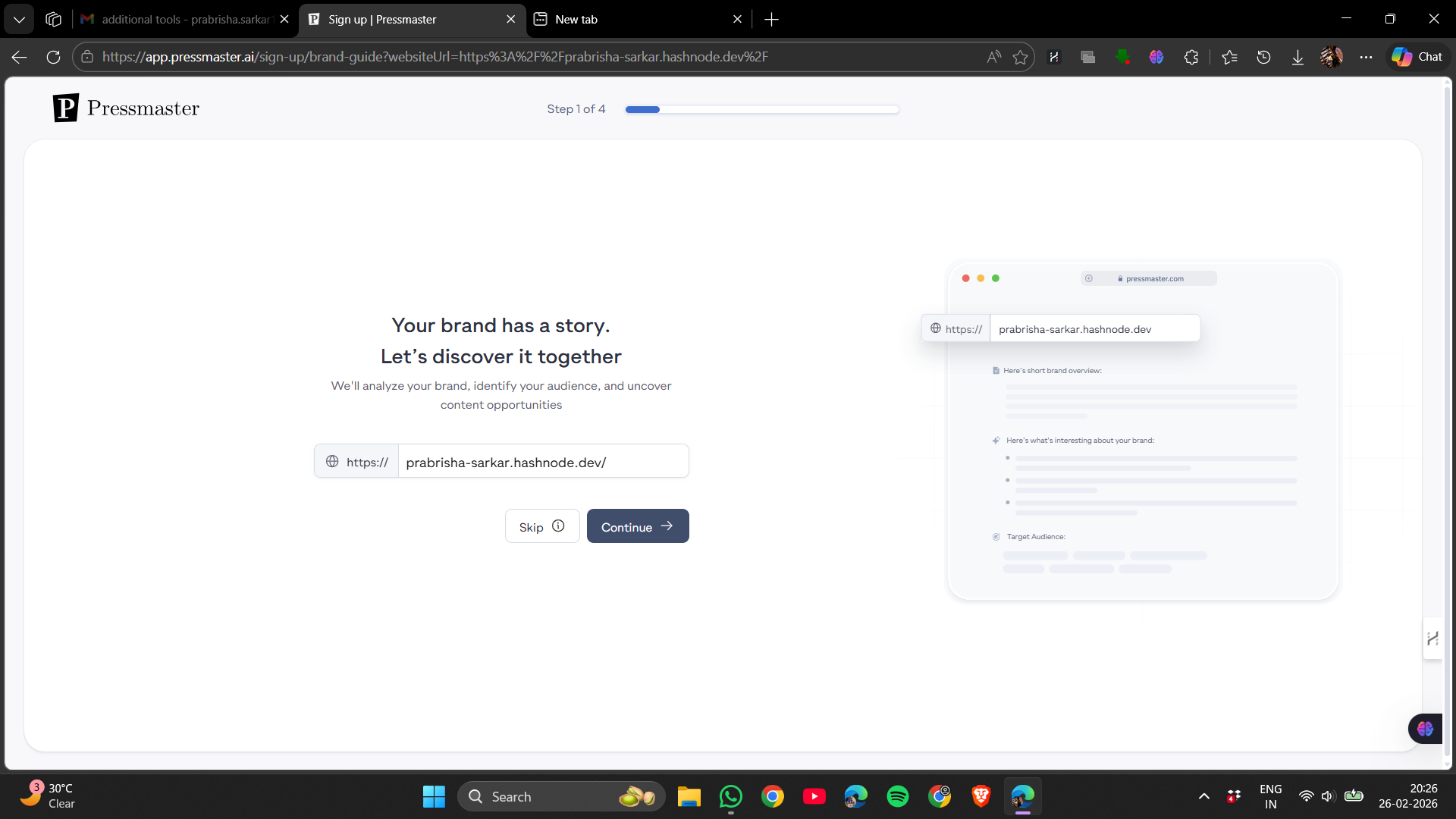
Task: Click the website URL input field
Action: pyautogui.click(x=542, y=462)
